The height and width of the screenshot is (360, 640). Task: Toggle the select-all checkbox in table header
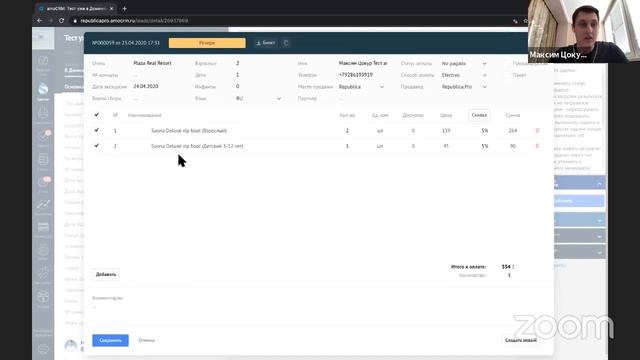pyautogui.click(x=96, y=115)
